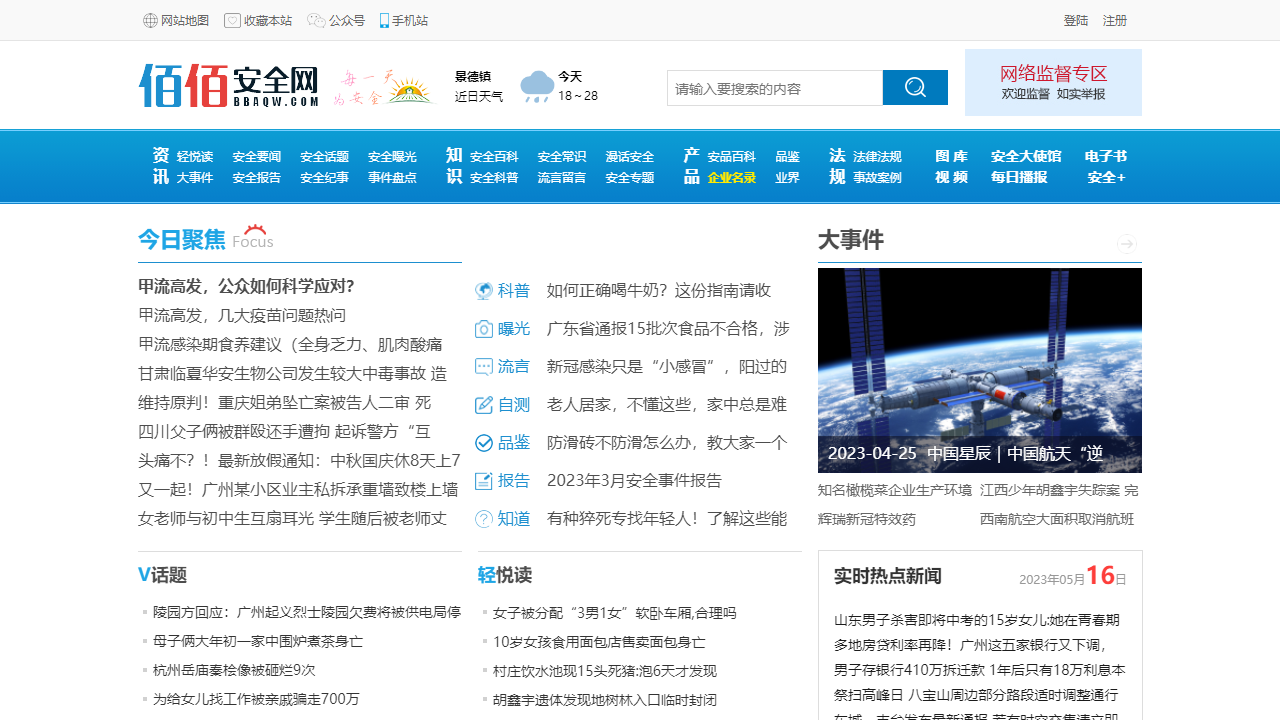
Task: Open 每日播报 in the navigation bar
Action: point(1019,178)
